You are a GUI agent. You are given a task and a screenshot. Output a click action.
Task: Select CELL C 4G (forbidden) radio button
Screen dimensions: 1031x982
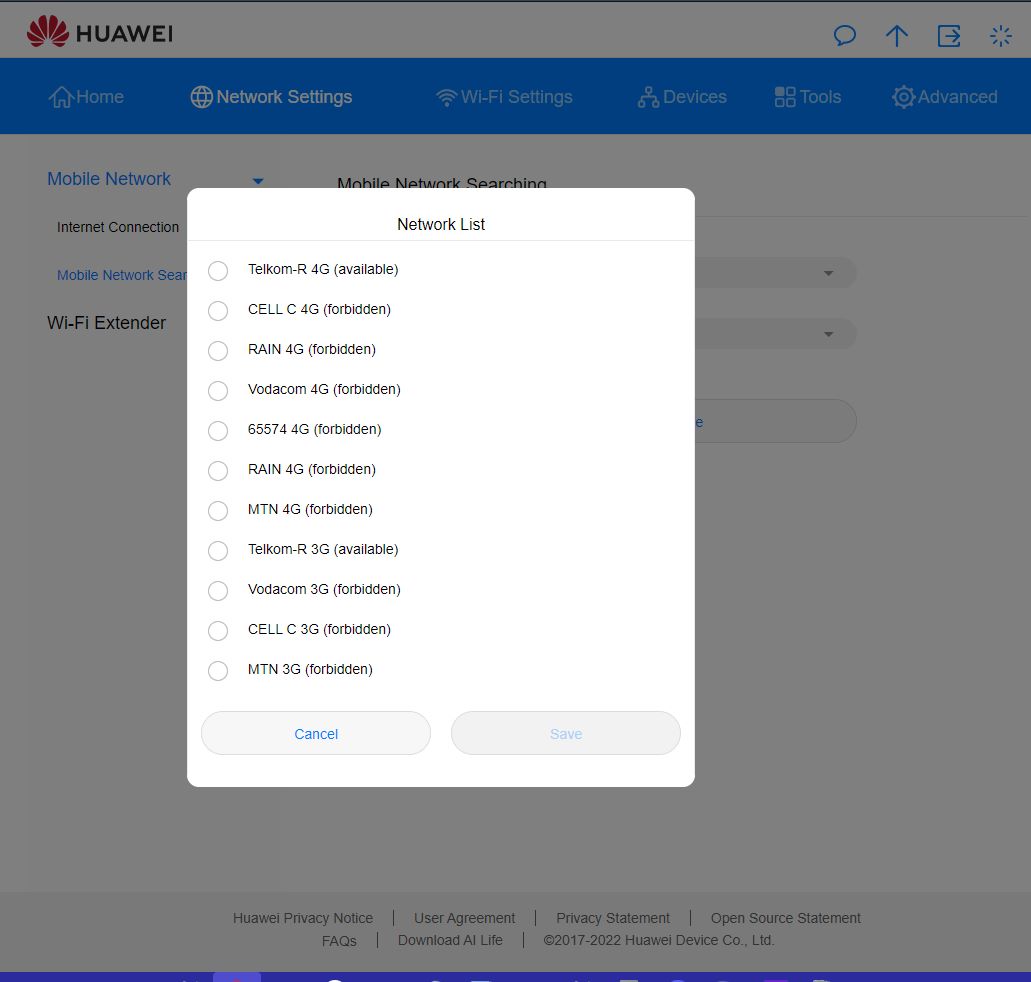point(218,310)
